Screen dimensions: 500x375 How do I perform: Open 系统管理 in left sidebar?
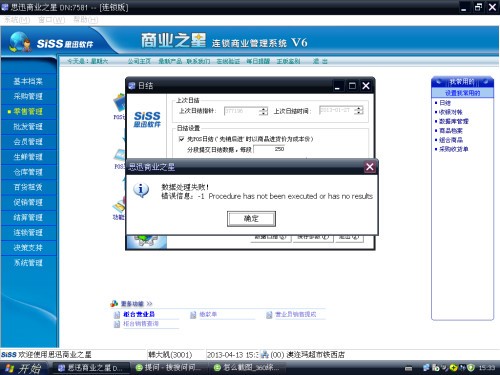coord(28,263)
